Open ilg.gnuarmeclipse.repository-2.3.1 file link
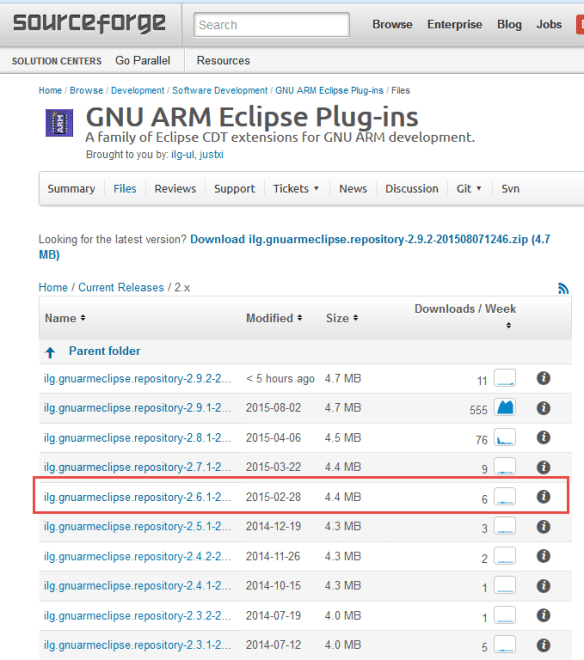Screen dimensions: 584x660 click(x=138, y=645)
